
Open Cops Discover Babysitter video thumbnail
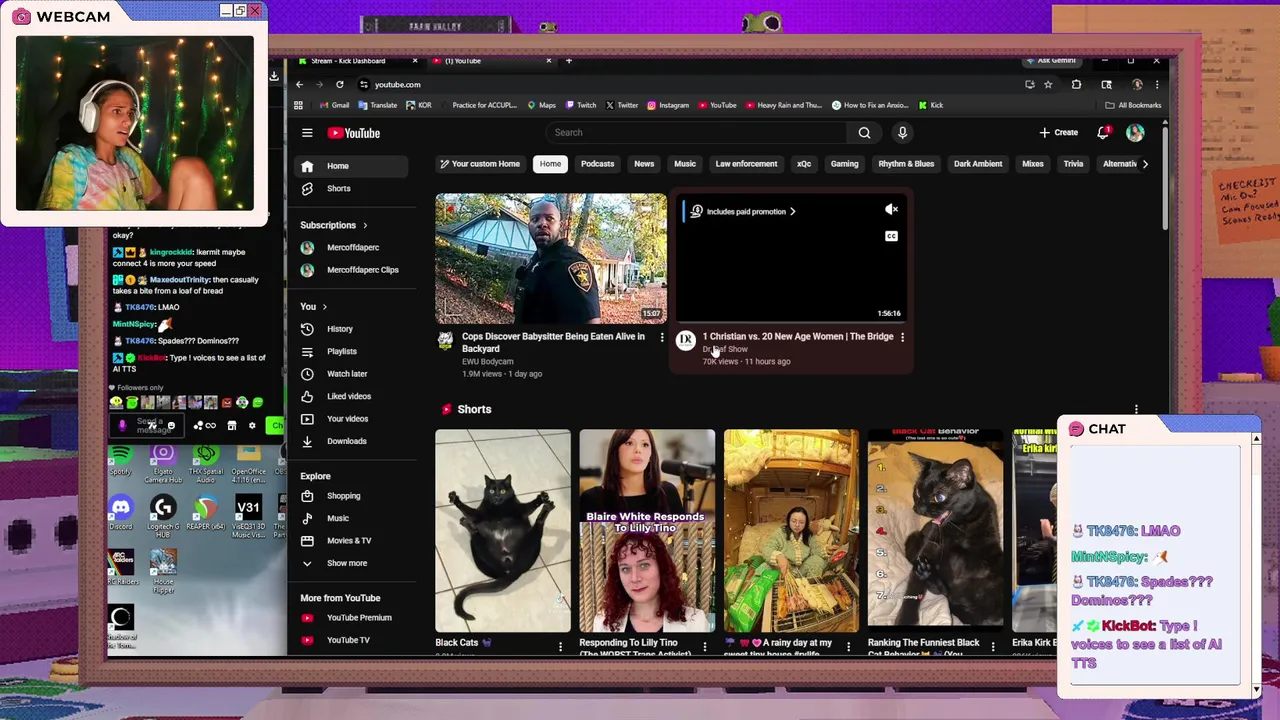coord(551,258)
